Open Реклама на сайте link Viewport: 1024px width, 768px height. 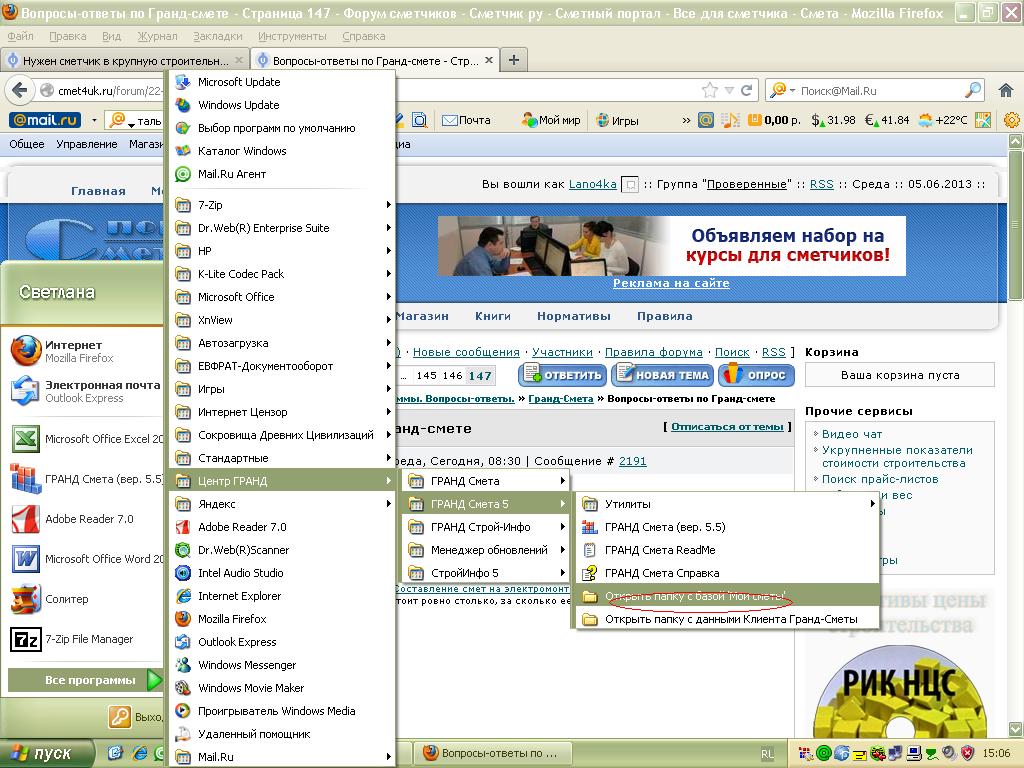(671, 283)
